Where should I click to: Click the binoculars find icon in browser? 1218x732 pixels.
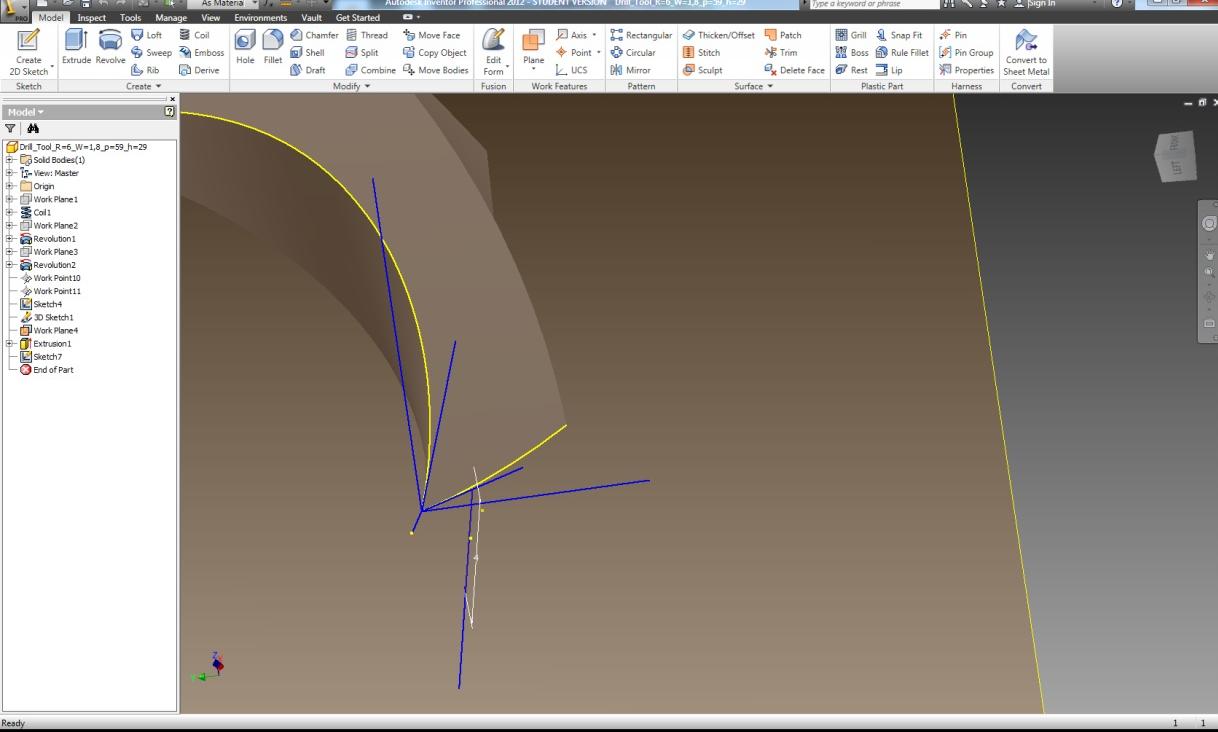click(x=32, y=128)
